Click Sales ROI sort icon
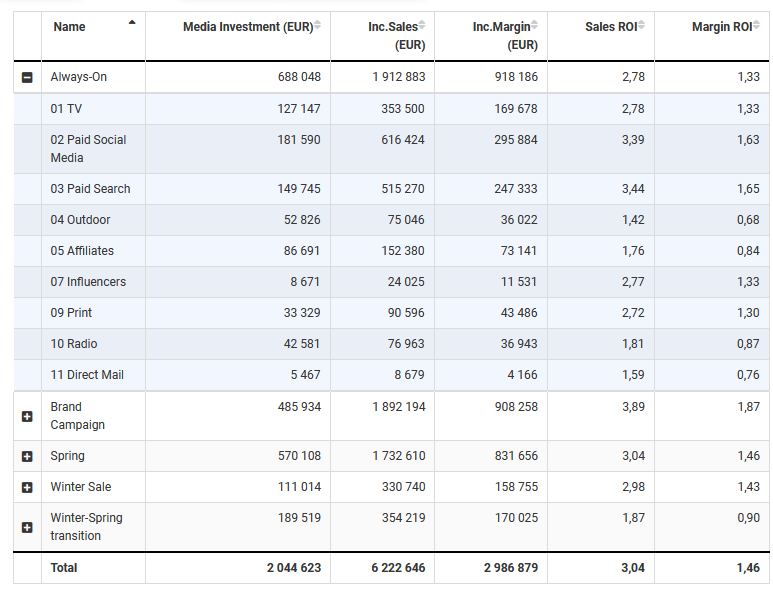The height and width of the screenshot is (594, 773). [642, 26]
